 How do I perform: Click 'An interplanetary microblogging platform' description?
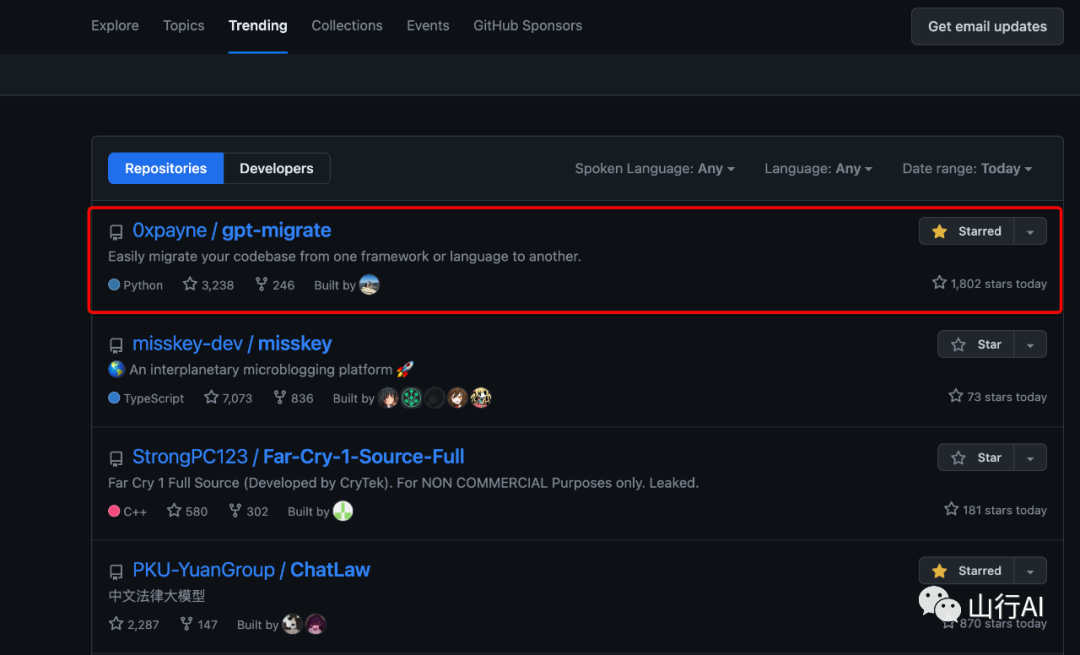click(261, 369)
